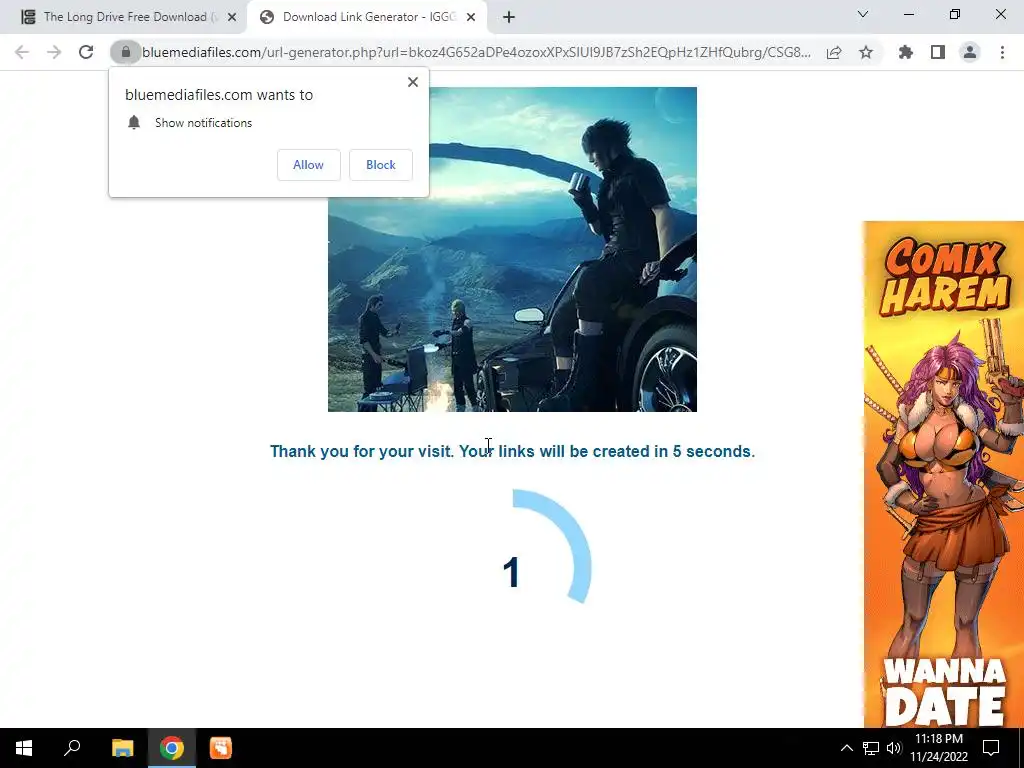The image size is (1024, 768).
Task: Open File Explorer from the taskbar
Action: [x=122, y=748]
